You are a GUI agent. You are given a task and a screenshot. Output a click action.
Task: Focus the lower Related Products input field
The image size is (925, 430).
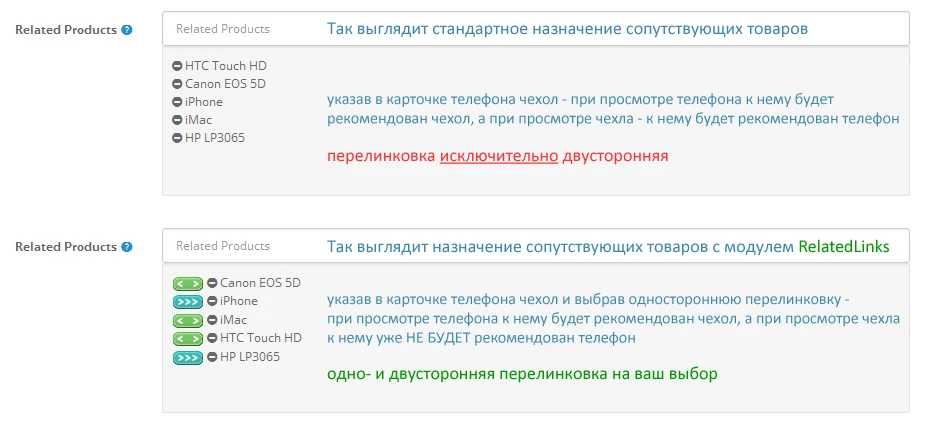coord(536,246)
